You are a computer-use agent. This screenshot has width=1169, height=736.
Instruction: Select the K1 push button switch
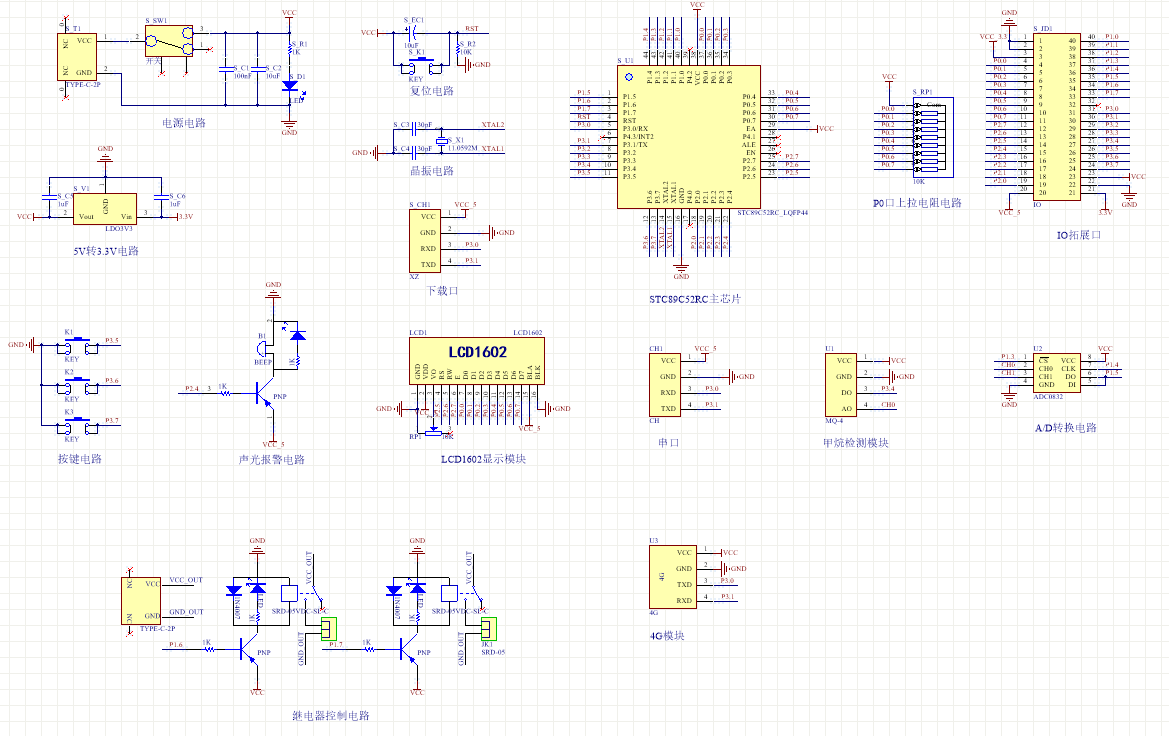coord(78,347)
